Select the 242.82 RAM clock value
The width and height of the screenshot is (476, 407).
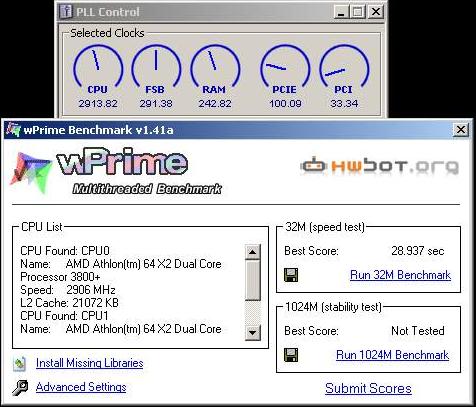pos(215,103)
